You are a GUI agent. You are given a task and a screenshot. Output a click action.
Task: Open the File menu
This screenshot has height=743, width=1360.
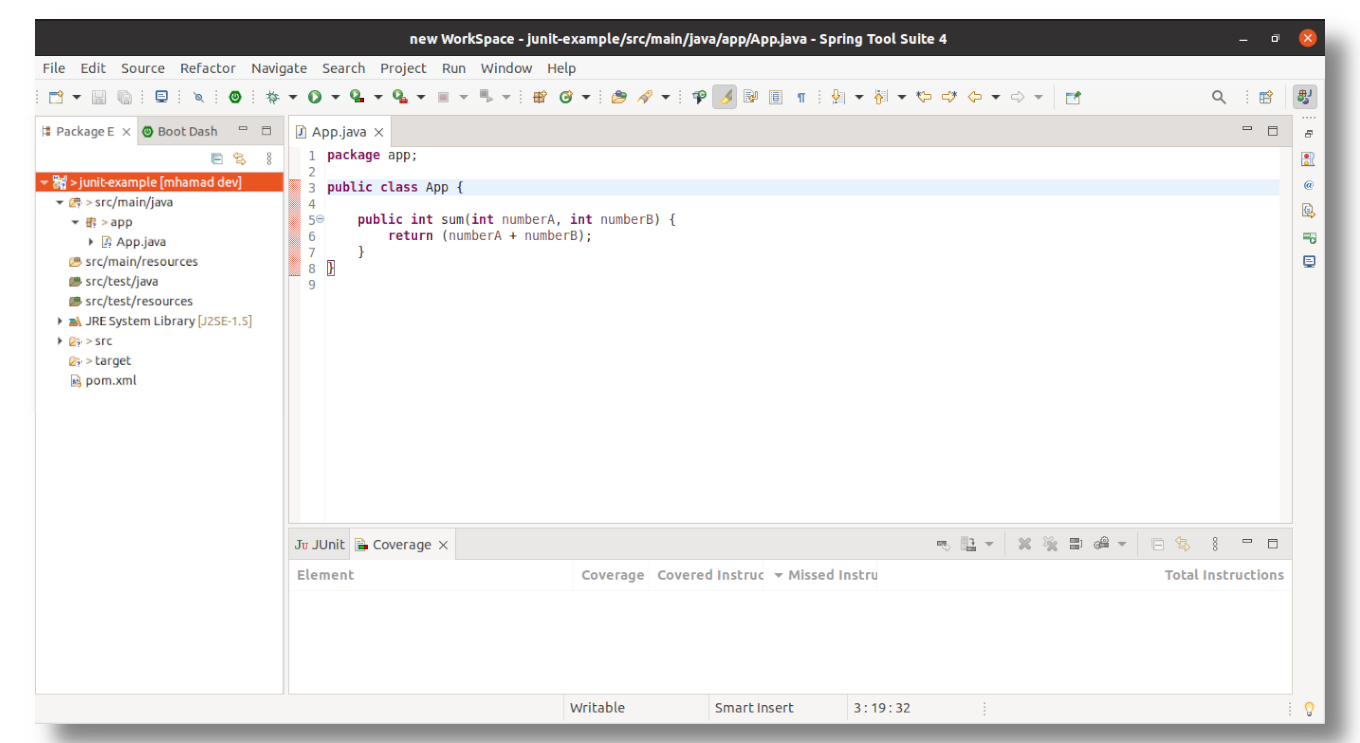click(x=54, y=68)
